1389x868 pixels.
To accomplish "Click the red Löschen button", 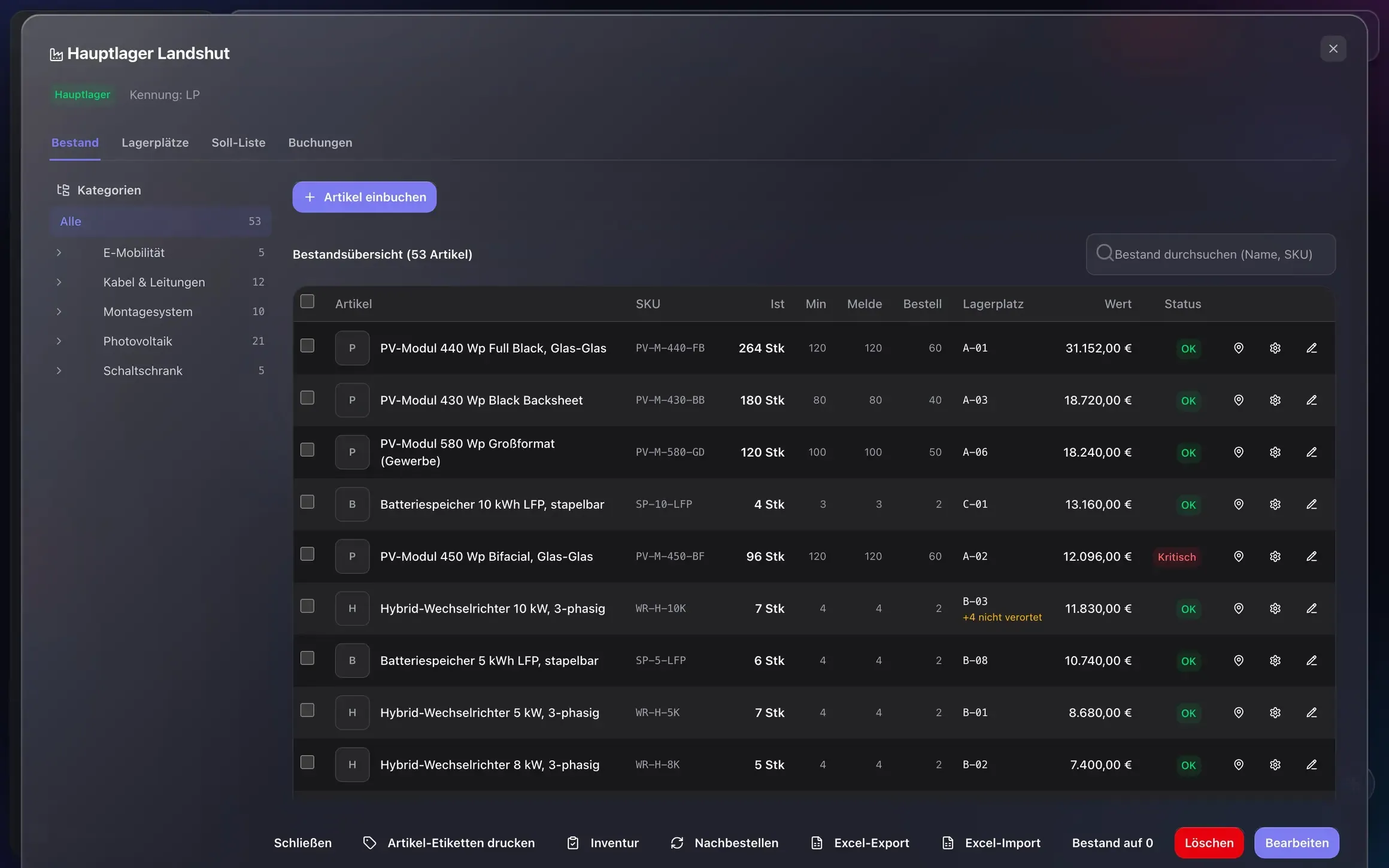I will (x=1209, y=843).
